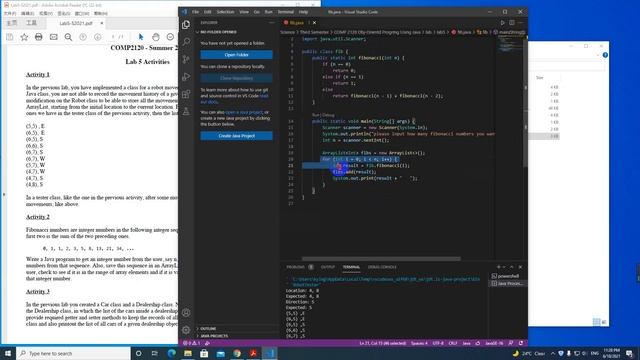This screenshot has width=640, height=360.
Task: Email the PDF using Acrobat envelope icon
Action: click(53, 37)
